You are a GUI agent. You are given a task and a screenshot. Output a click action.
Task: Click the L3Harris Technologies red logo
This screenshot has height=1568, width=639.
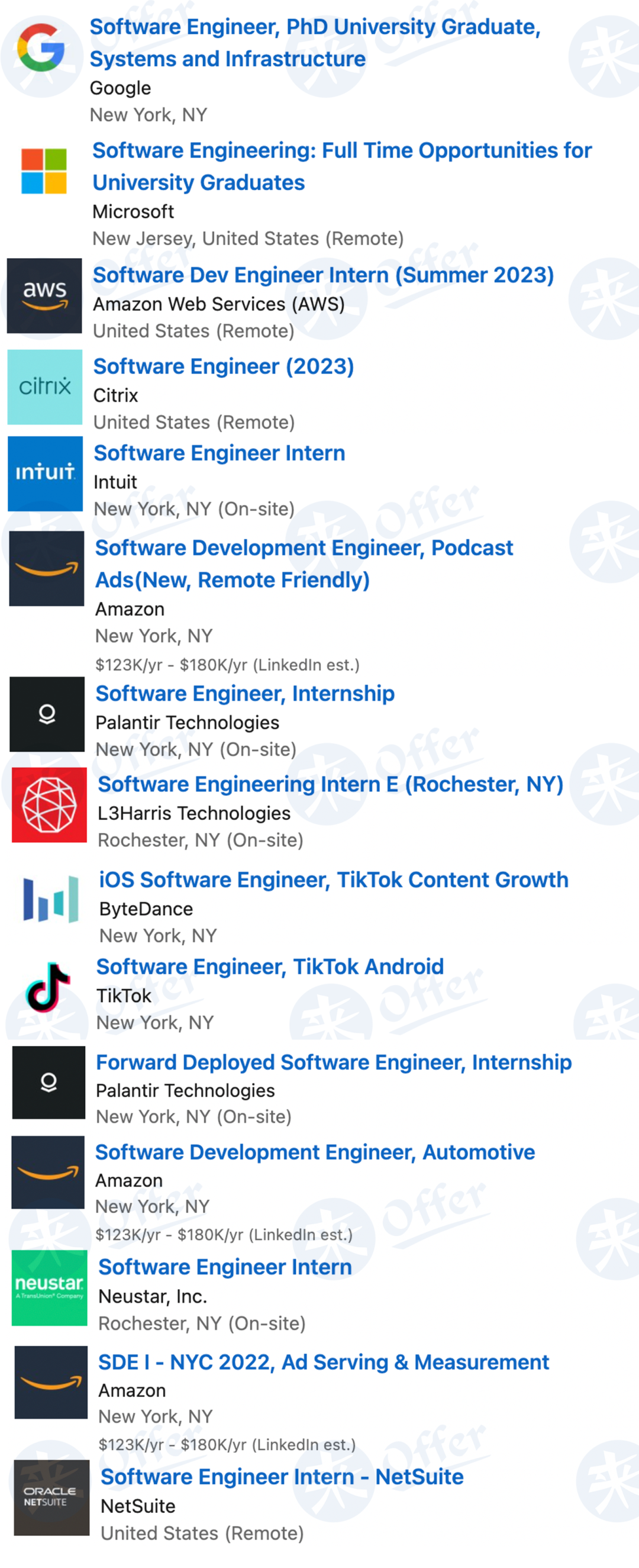[49, 804]
